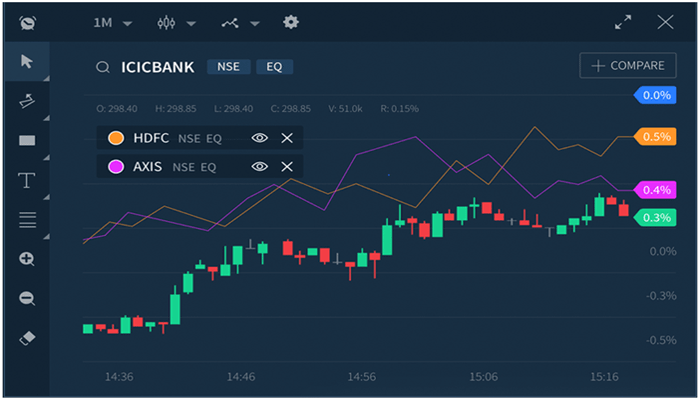Select the rectangle shape tool
700x400 pixels.
(x=27, y=141)
